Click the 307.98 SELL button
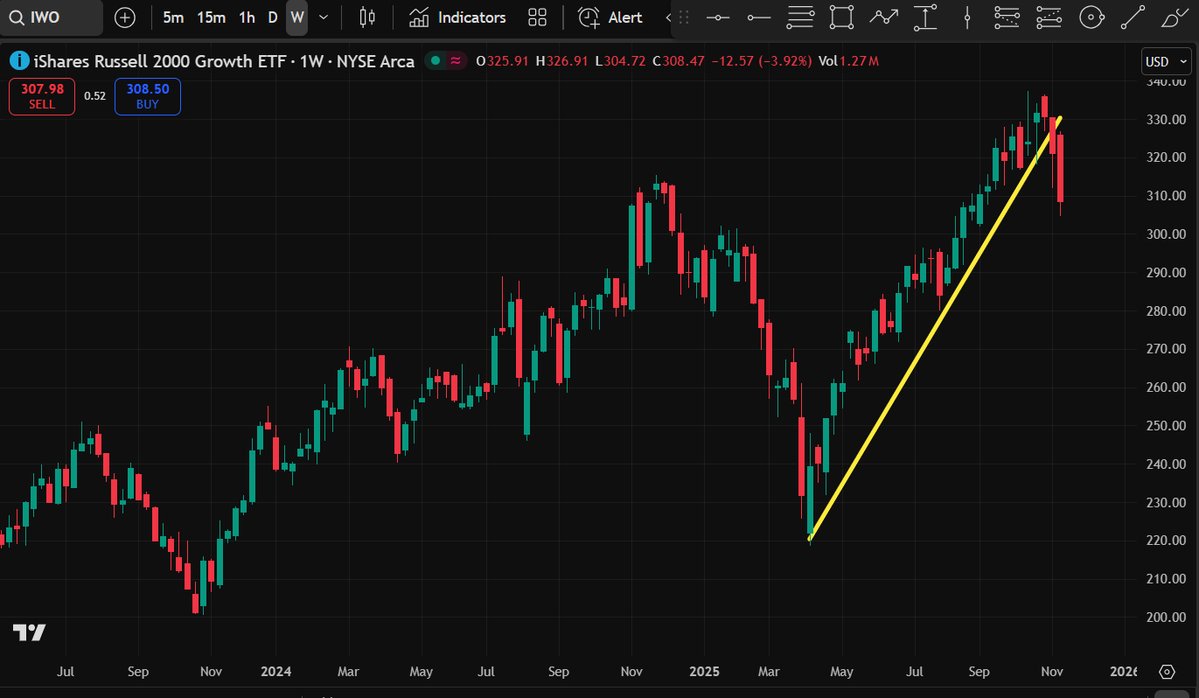 42,96
